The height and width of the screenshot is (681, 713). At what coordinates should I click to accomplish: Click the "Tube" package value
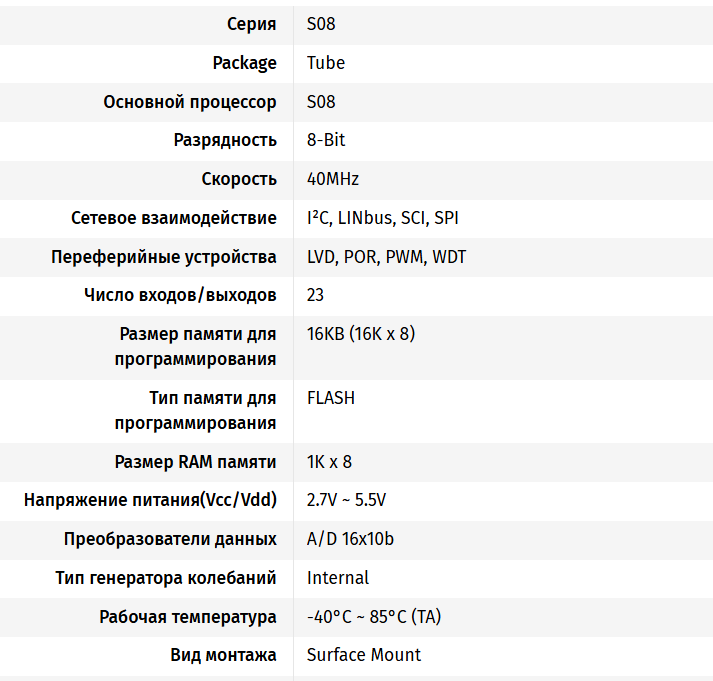tap(326, 63)
